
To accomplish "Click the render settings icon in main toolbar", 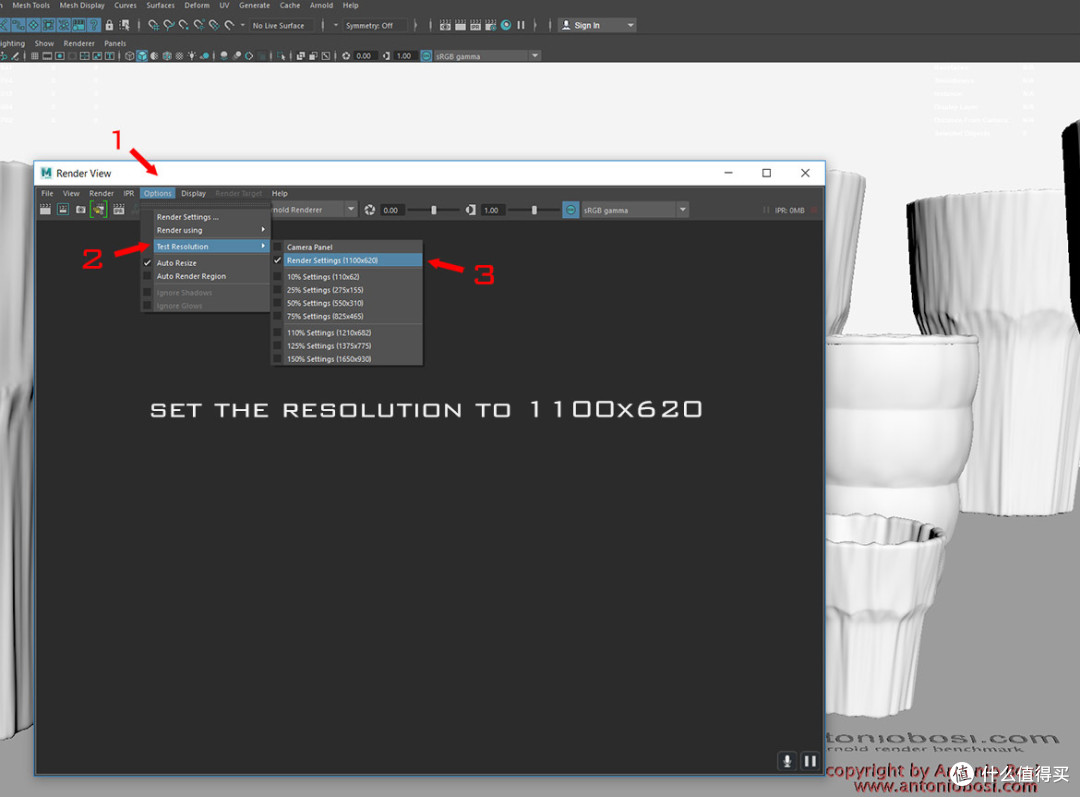I will click(490, 25).
